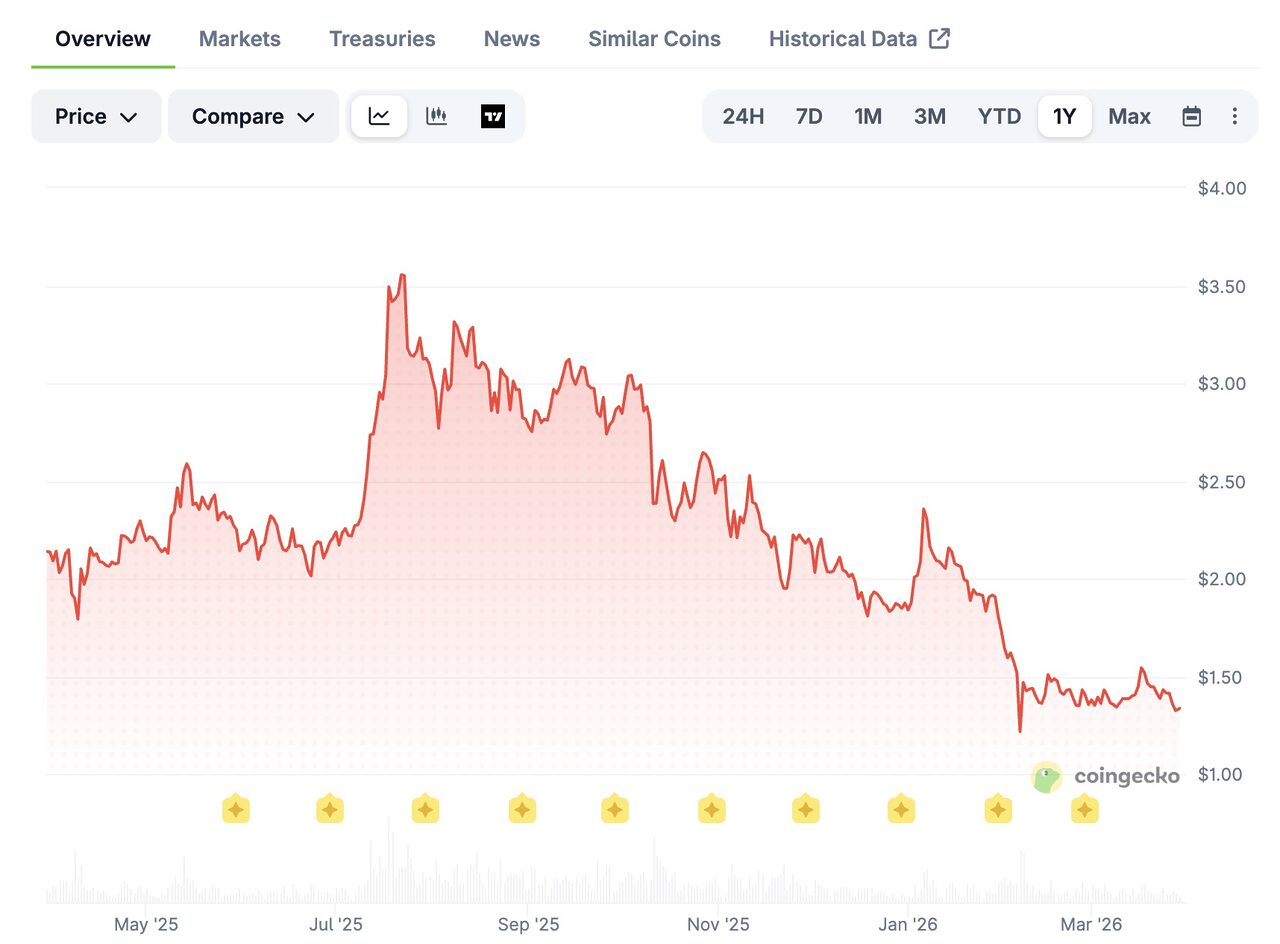Open the chart more options menu

[1234, 116]
